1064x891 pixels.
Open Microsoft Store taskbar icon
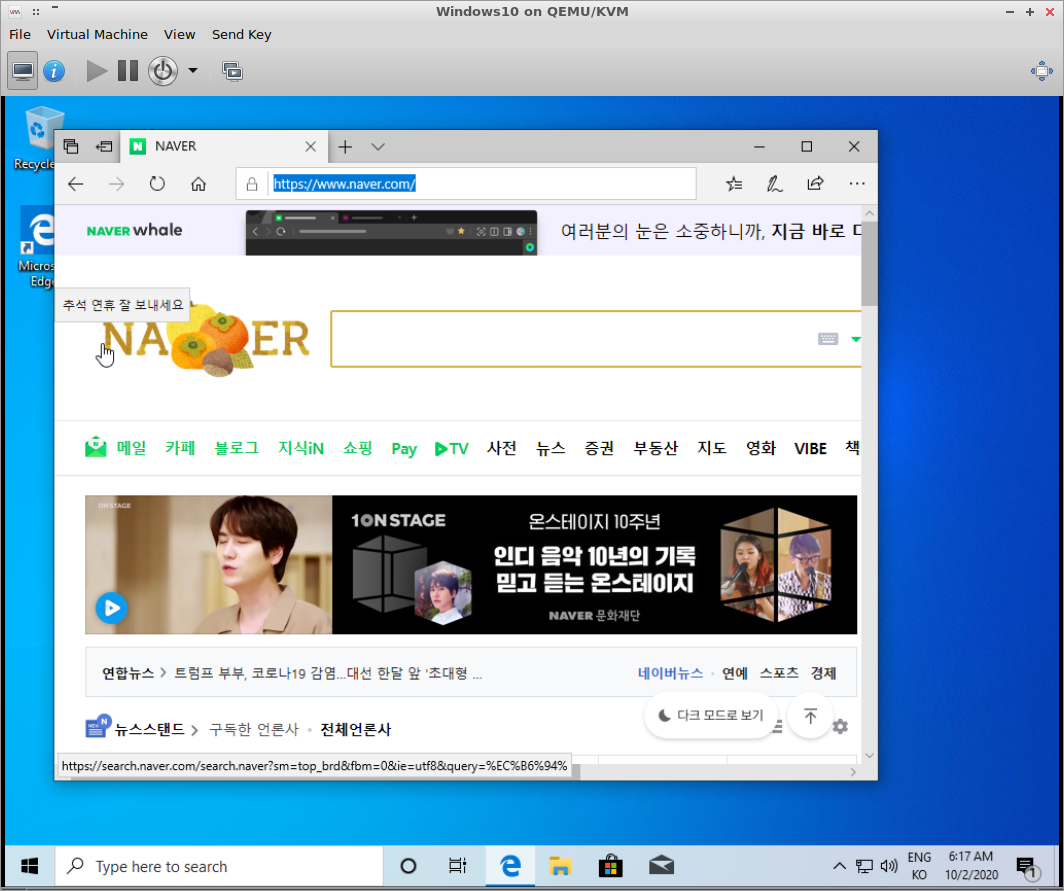click(610, 866)
